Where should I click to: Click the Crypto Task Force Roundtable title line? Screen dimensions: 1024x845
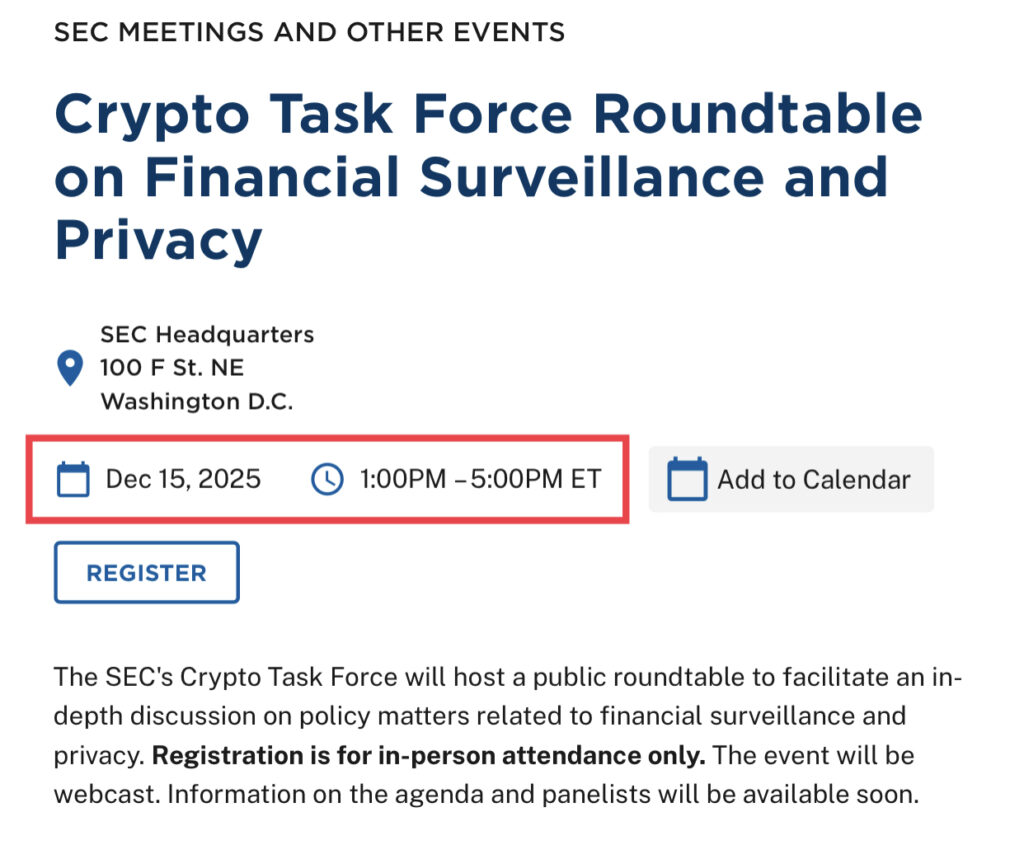(488, 114)
